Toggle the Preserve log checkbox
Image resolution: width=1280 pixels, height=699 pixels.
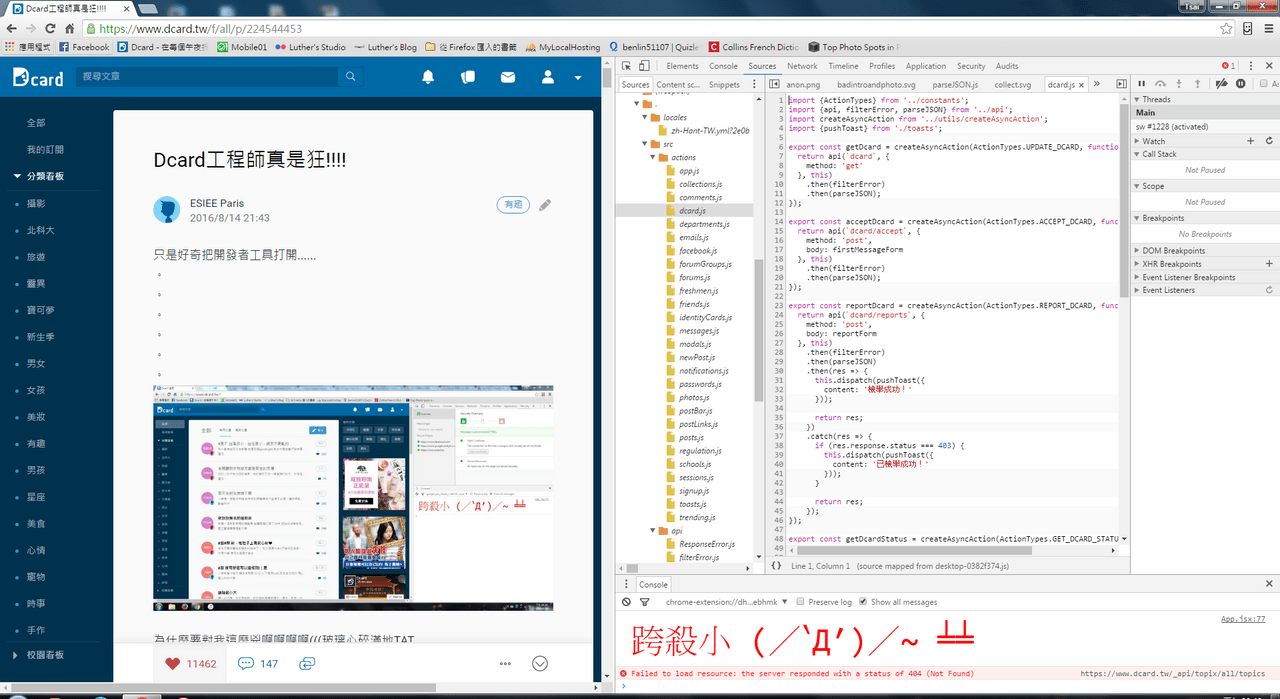click(800, 602)
